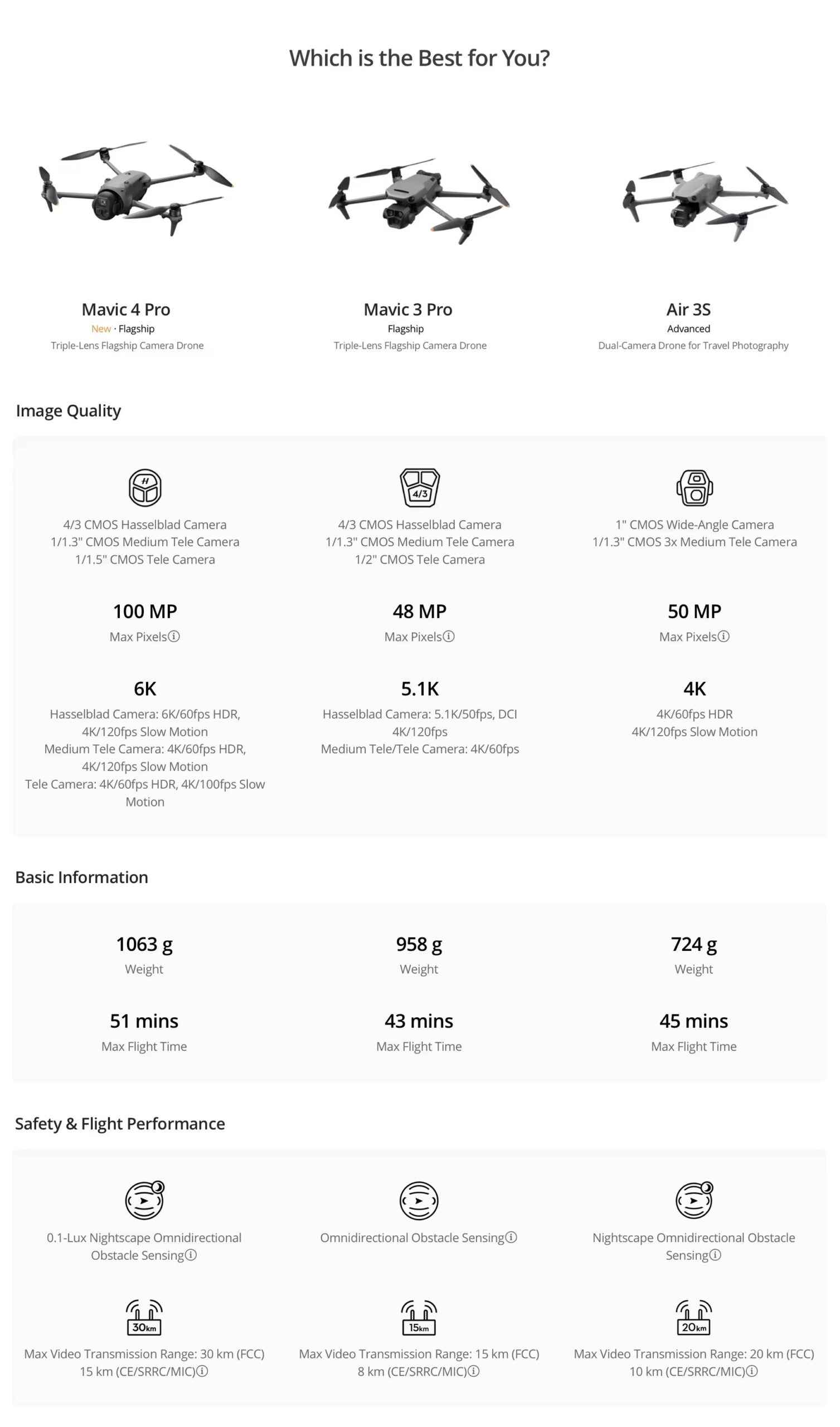The width and height of the screenshot is (840, 1427).
Task: Click Air 3S nightscape obstacle sensing icon
Action: (693, 1201)
